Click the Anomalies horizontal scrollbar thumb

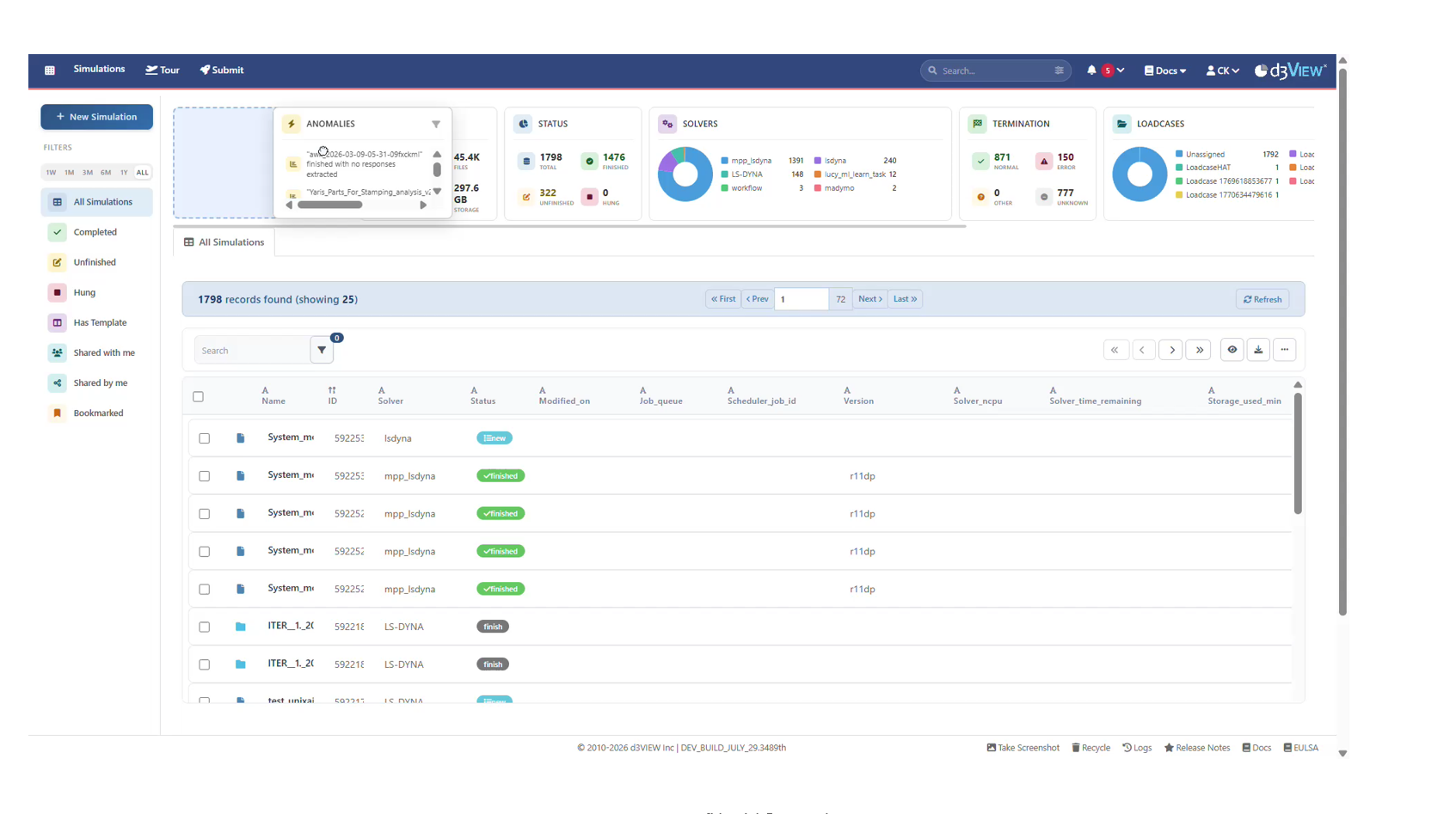point(330,205)
